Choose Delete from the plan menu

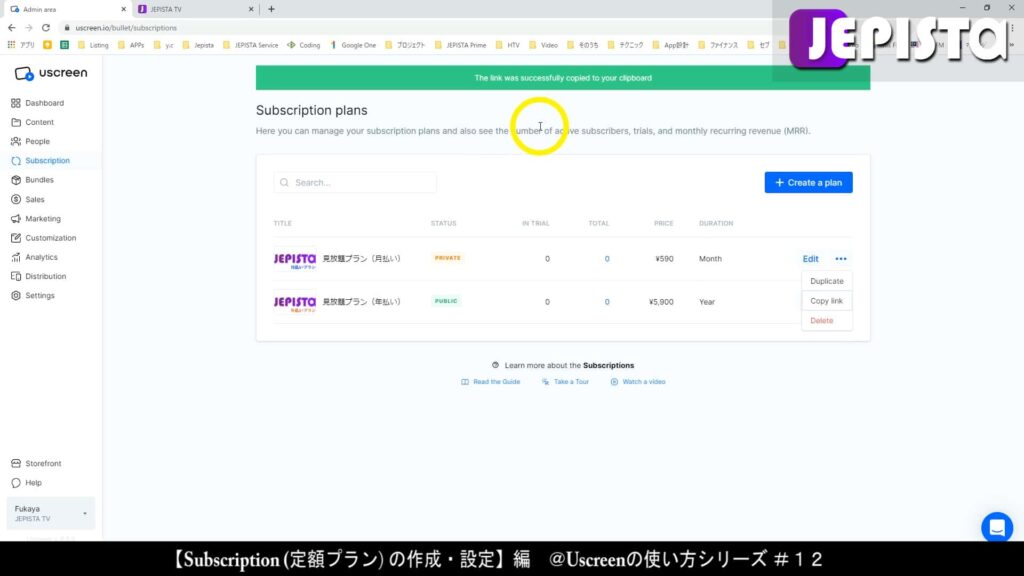822,321
